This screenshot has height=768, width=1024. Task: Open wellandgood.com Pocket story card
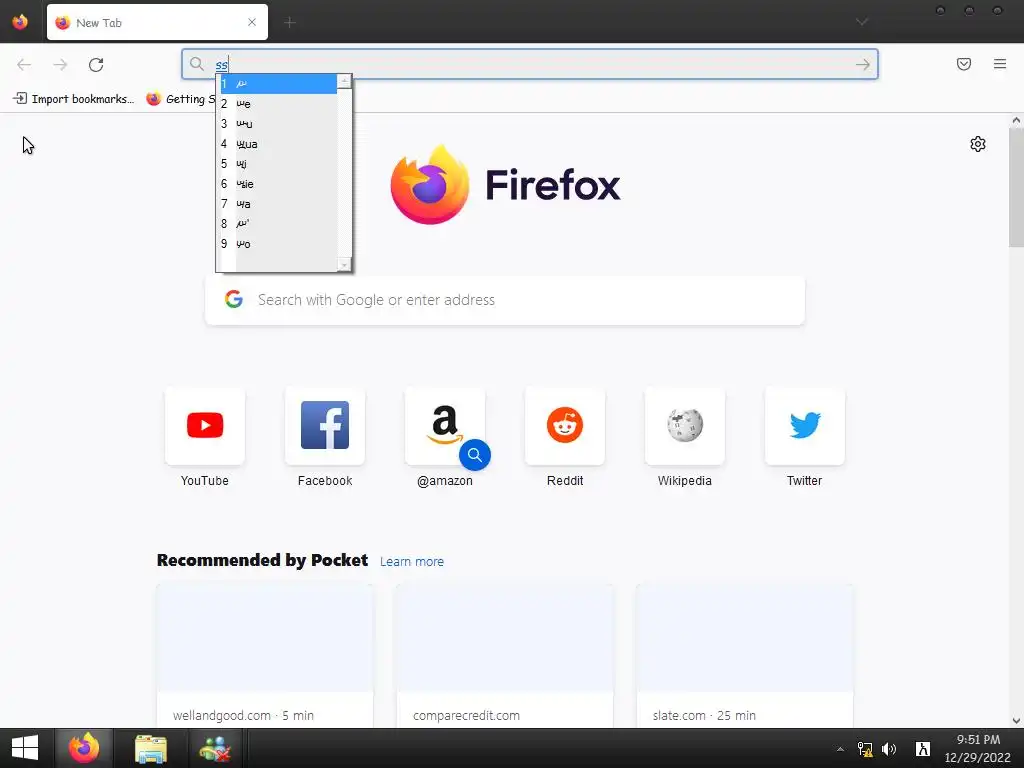pos(265,656)
